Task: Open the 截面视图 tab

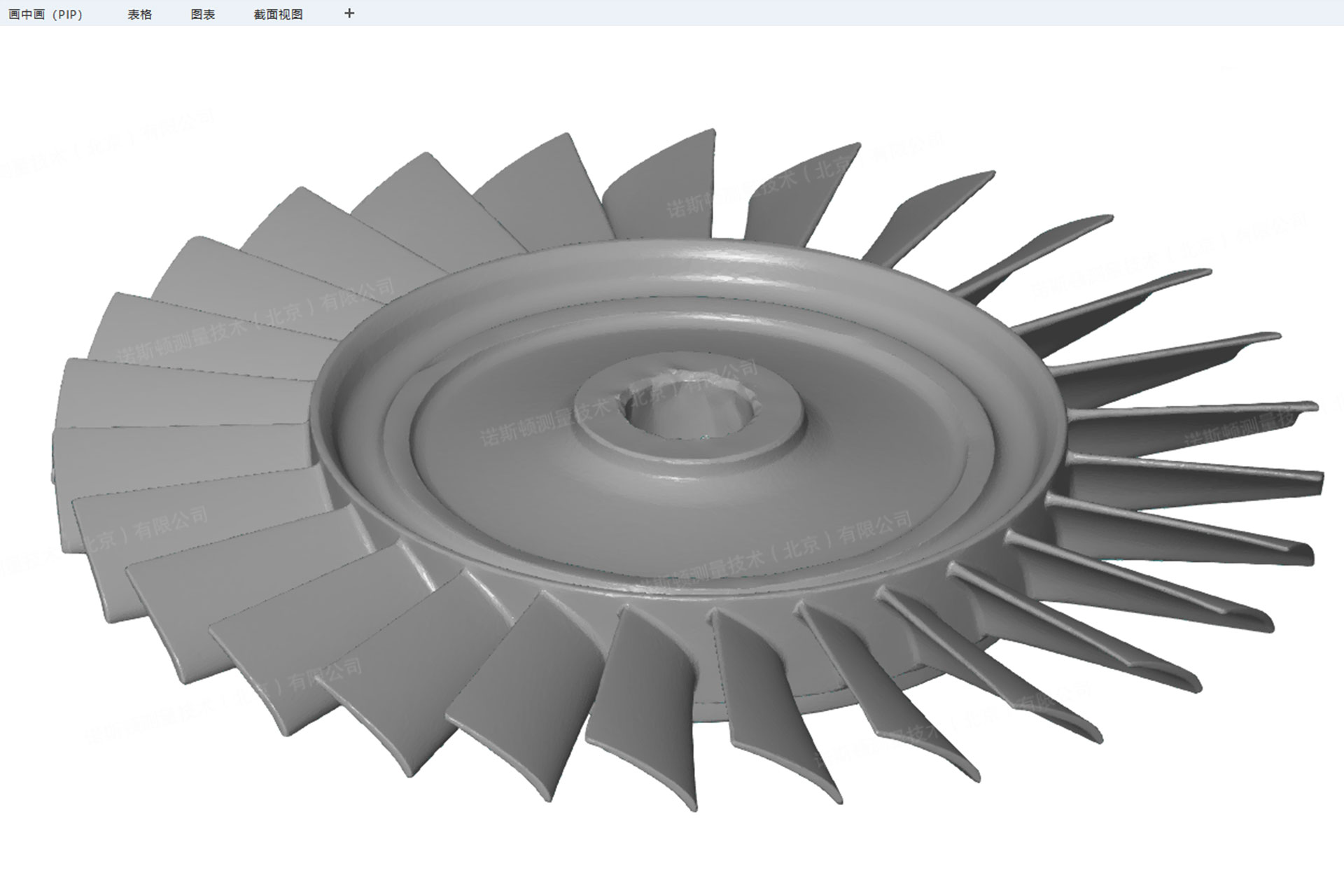Action: coord(278,14)
